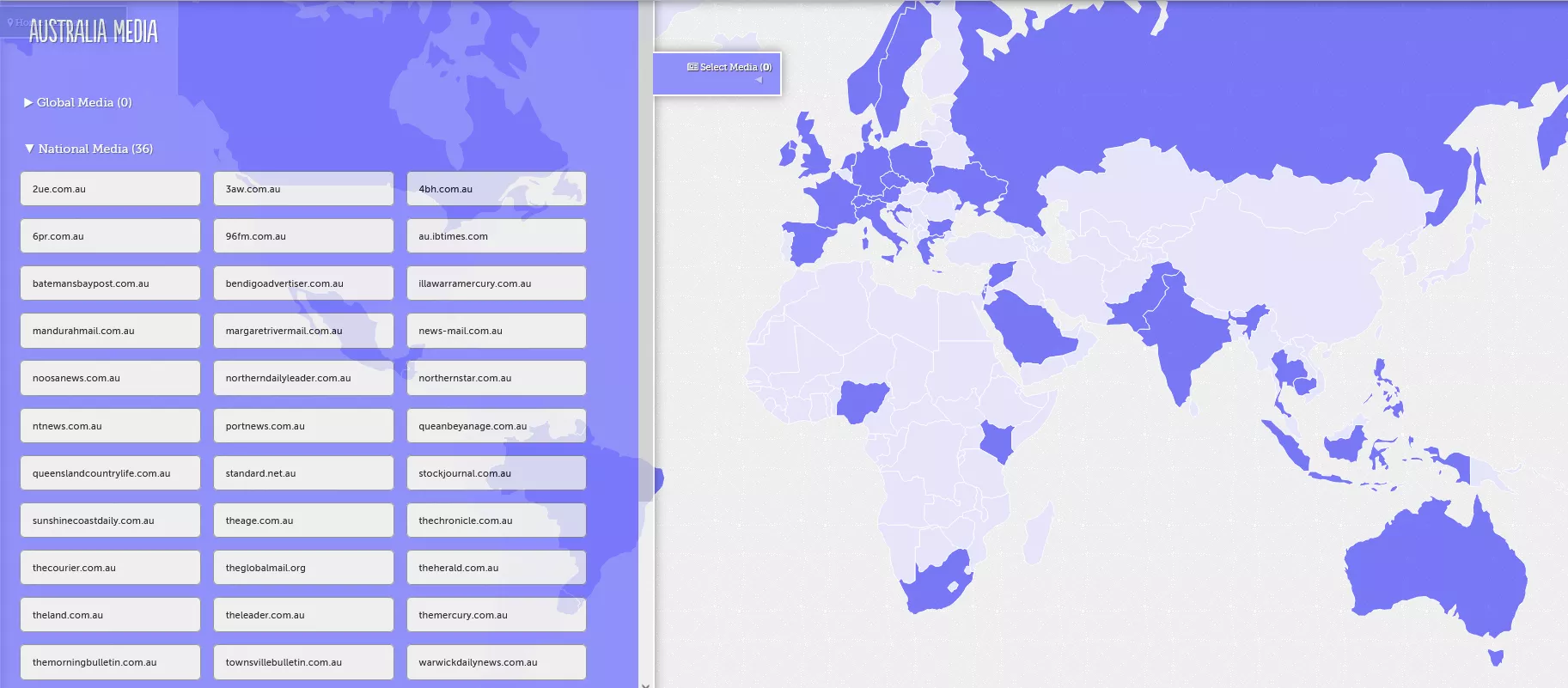Choose 3aw.com.au from the media list

tap(303, 189)
